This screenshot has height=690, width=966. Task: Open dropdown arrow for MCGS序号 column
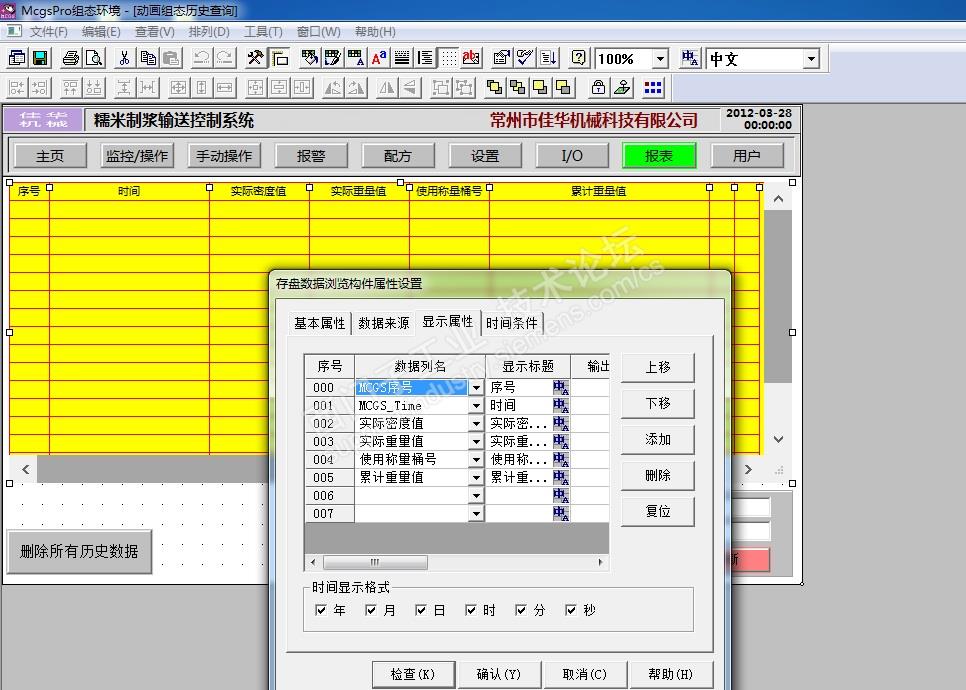[x=476, y=388]
